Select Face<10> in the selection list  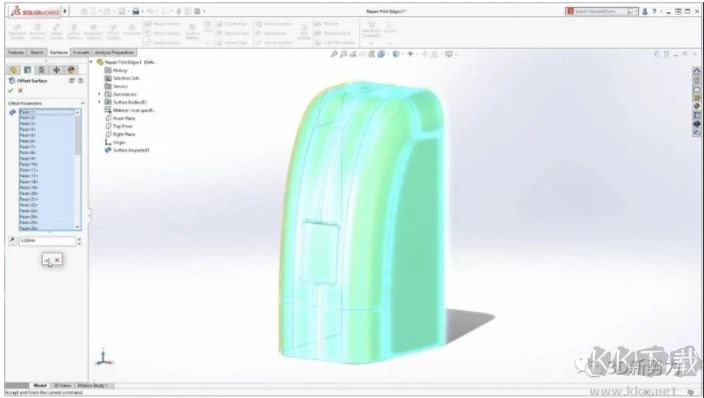tap(46, 164)
